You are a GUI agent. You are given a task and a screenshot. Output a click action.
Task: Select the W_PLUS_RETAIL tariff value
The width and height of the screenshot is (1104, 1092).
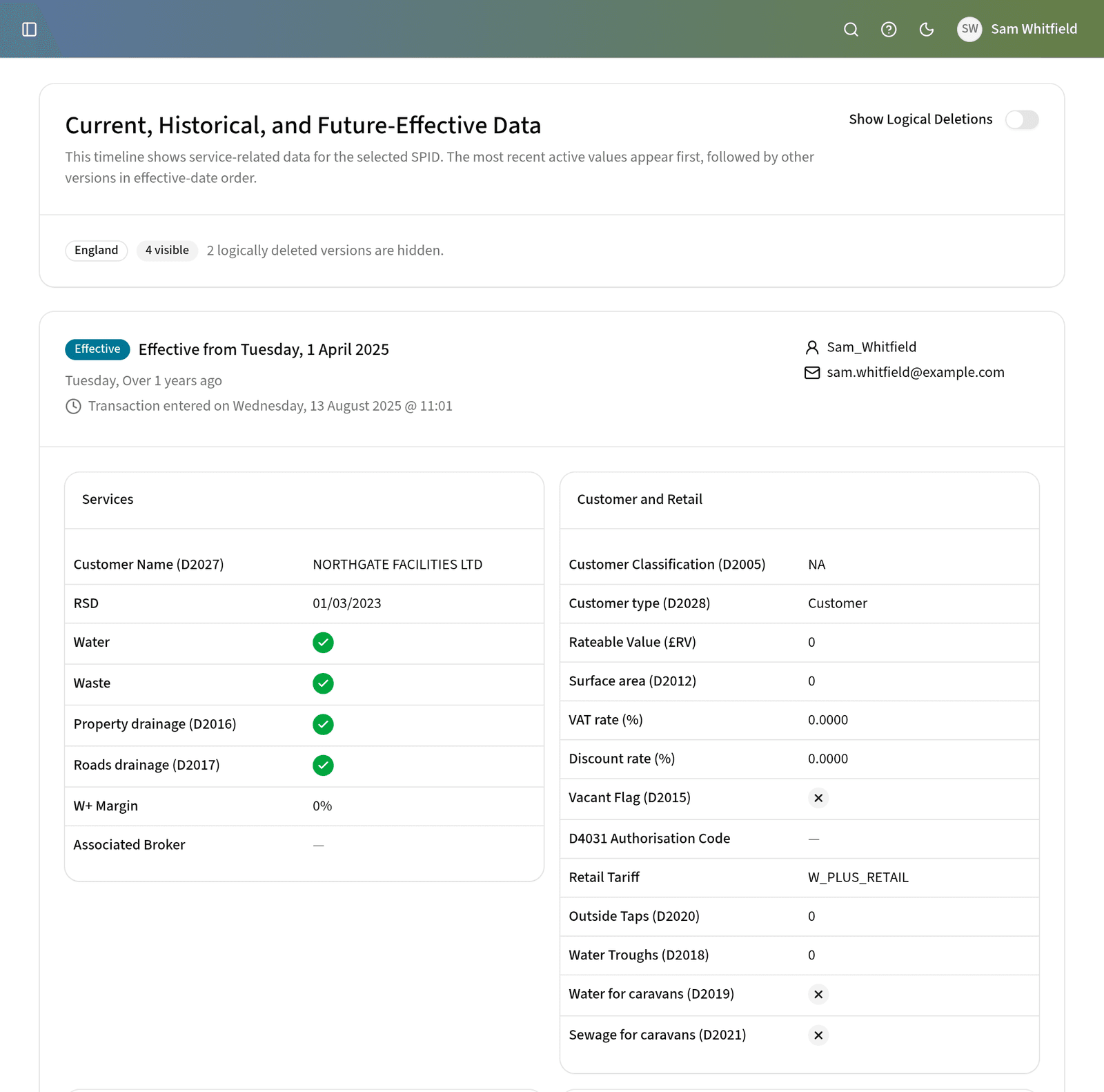858,877
